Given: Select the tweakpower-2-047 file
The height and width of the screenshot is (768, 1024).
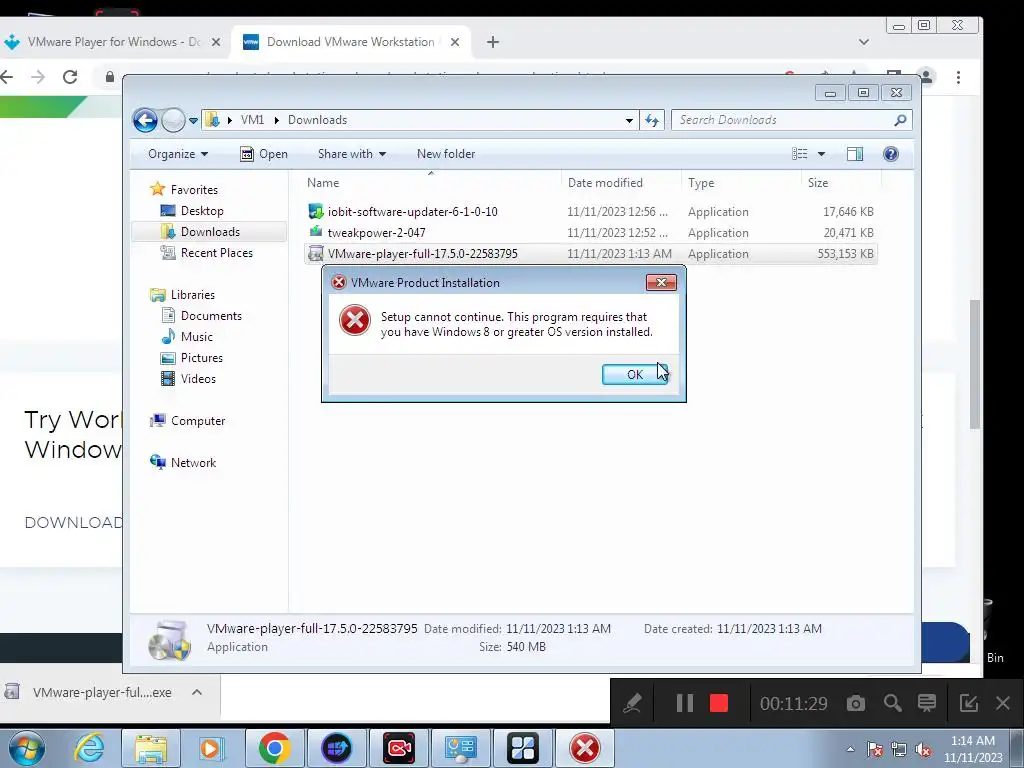Looking at the screenshot, I should coord(590,232).
